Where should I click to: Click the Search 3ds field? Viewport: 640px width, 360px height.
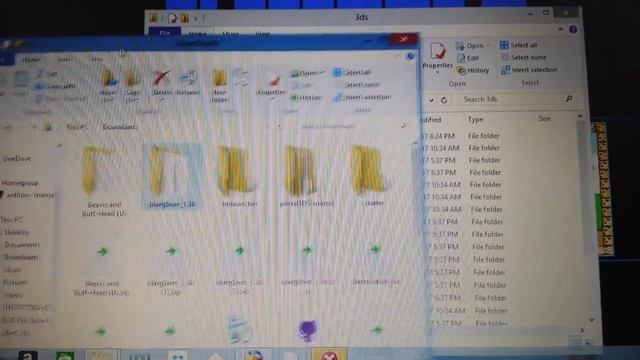(511, 99)
